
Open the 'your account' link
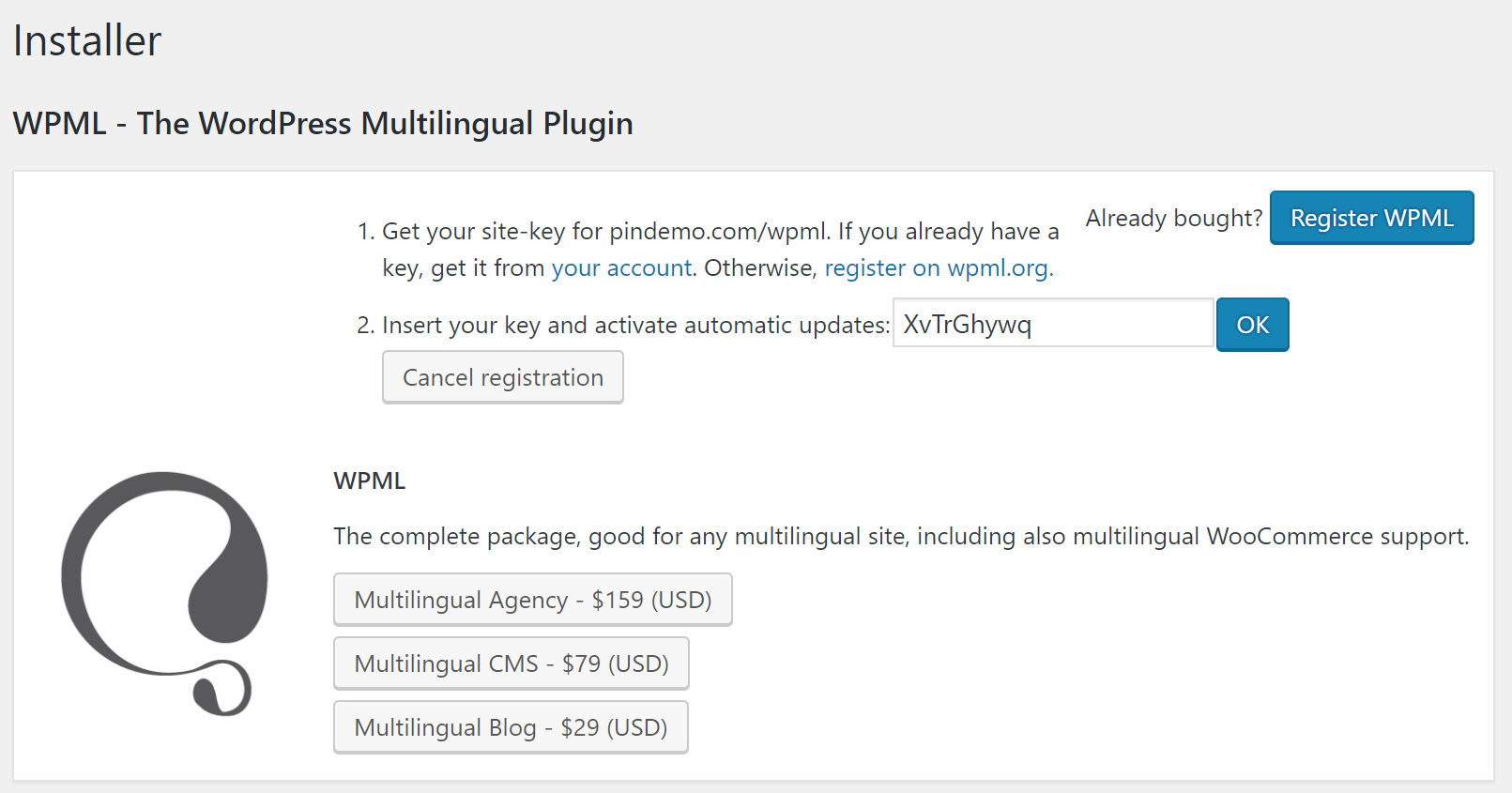pos(620,268)
